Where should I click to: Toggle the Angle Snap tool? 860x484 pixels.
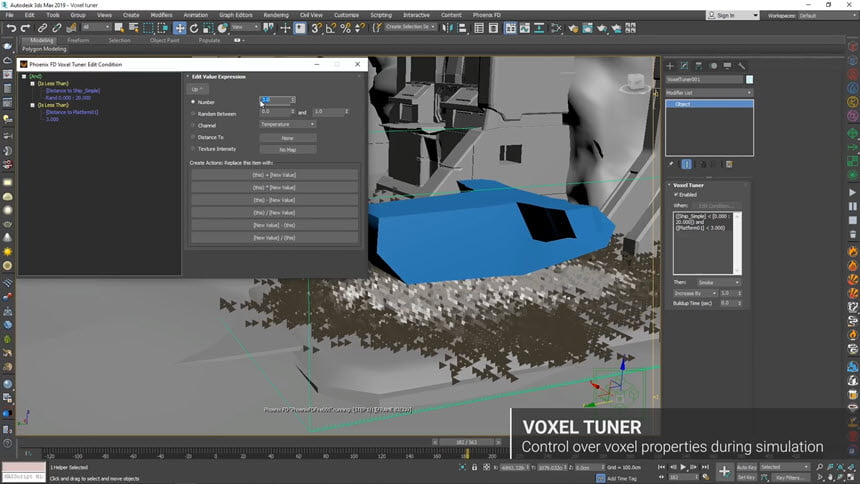(x=331, y=28)
